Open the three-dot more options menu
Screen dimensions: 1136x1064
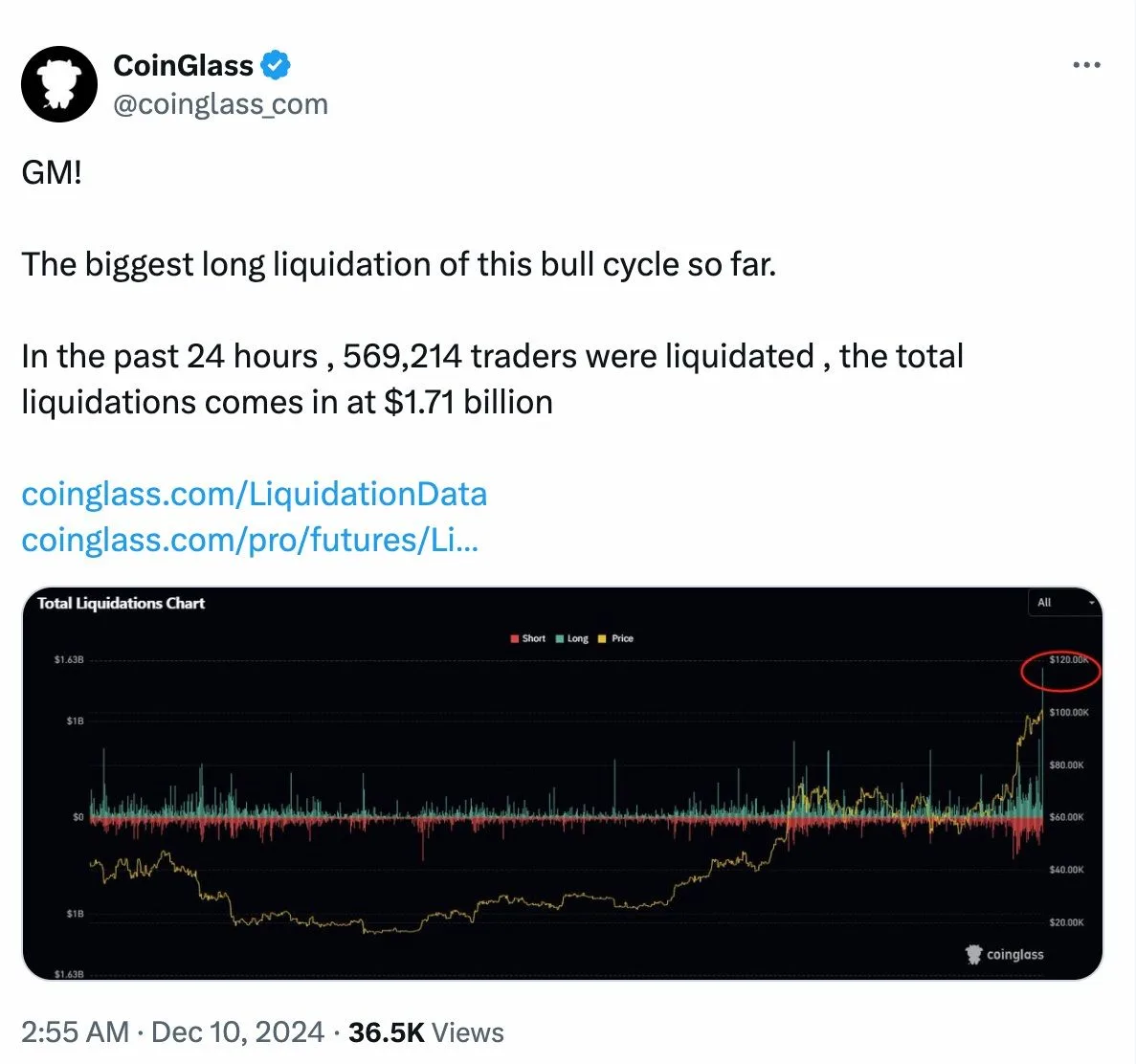(x=1087, y=65)
